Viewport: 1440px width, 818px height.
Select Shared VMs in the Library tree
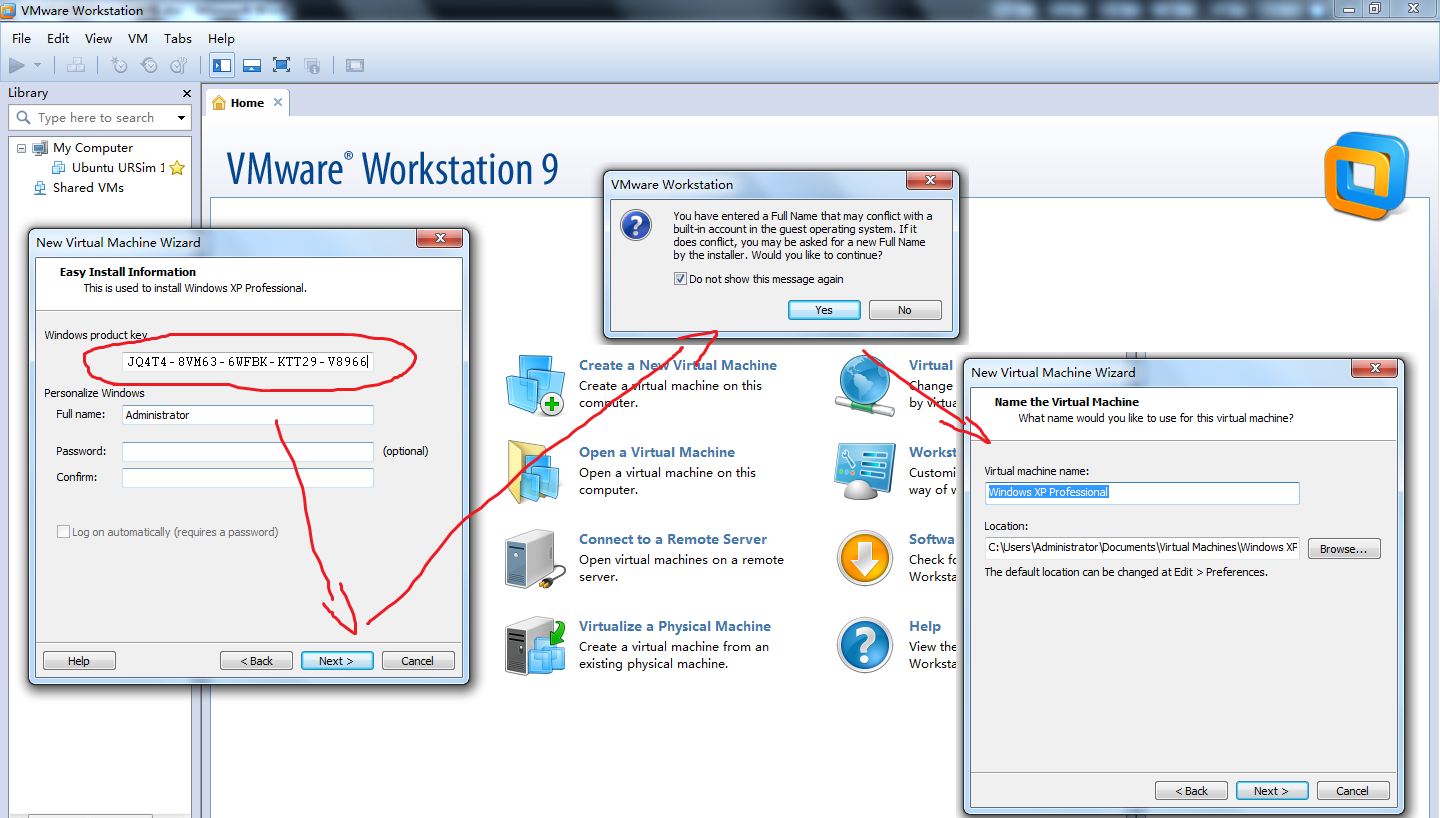[88, 187]
